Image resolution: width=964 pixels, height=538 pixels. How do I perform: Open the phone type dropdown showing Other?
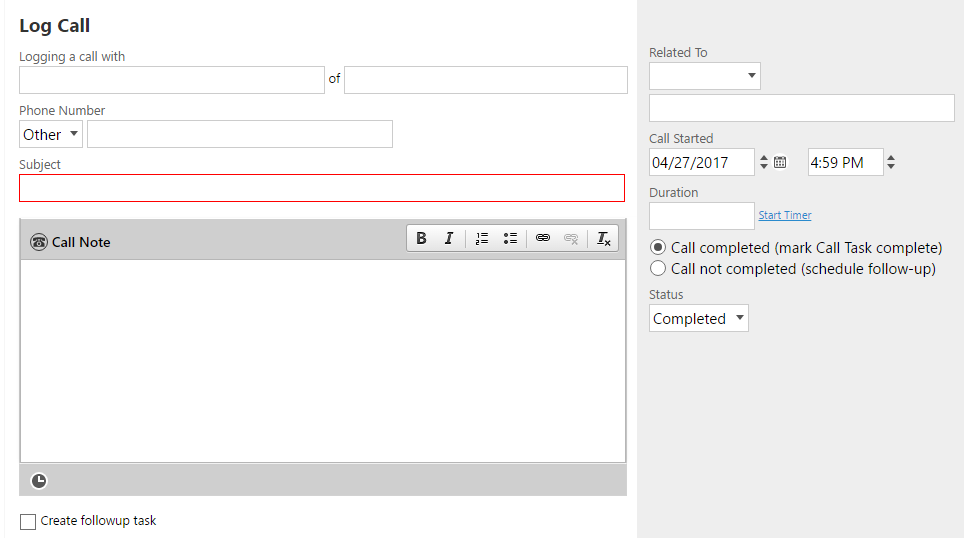tap(50, 134)
